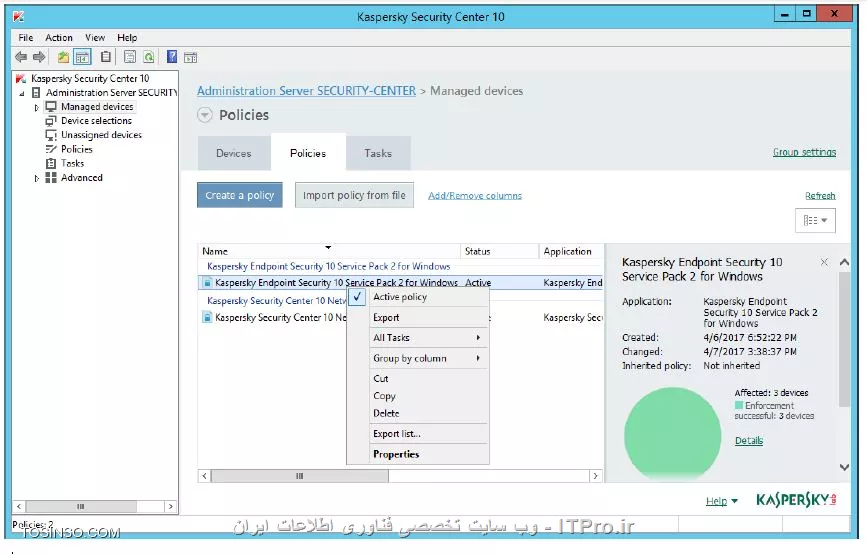This screenshot has width=867, height=554.
Task: Click the green enforcement pie chart
Action: click(672, 433)
